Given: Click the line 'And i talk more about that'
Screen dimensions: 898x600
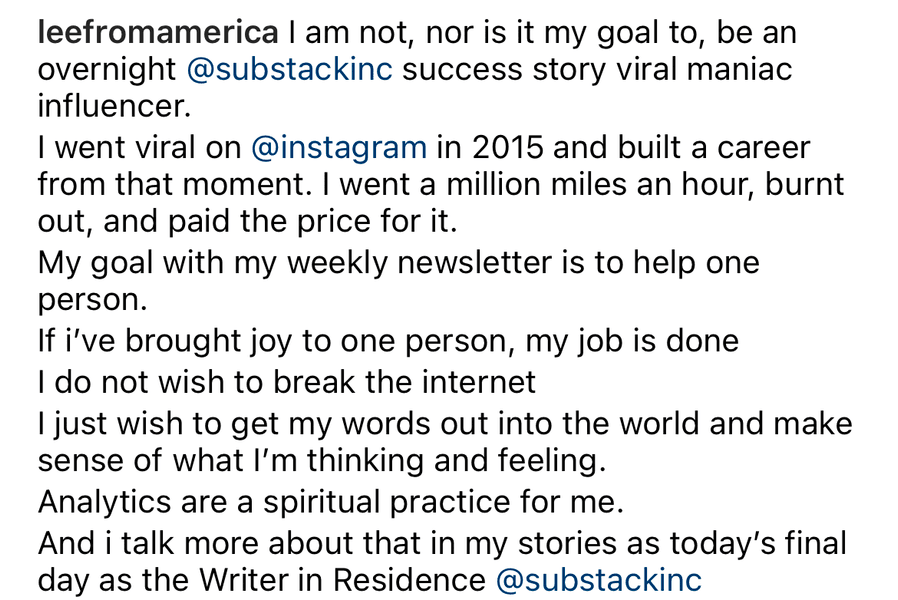Looking at the screenshot, I should pyautogui.click(x=442, y=543).
